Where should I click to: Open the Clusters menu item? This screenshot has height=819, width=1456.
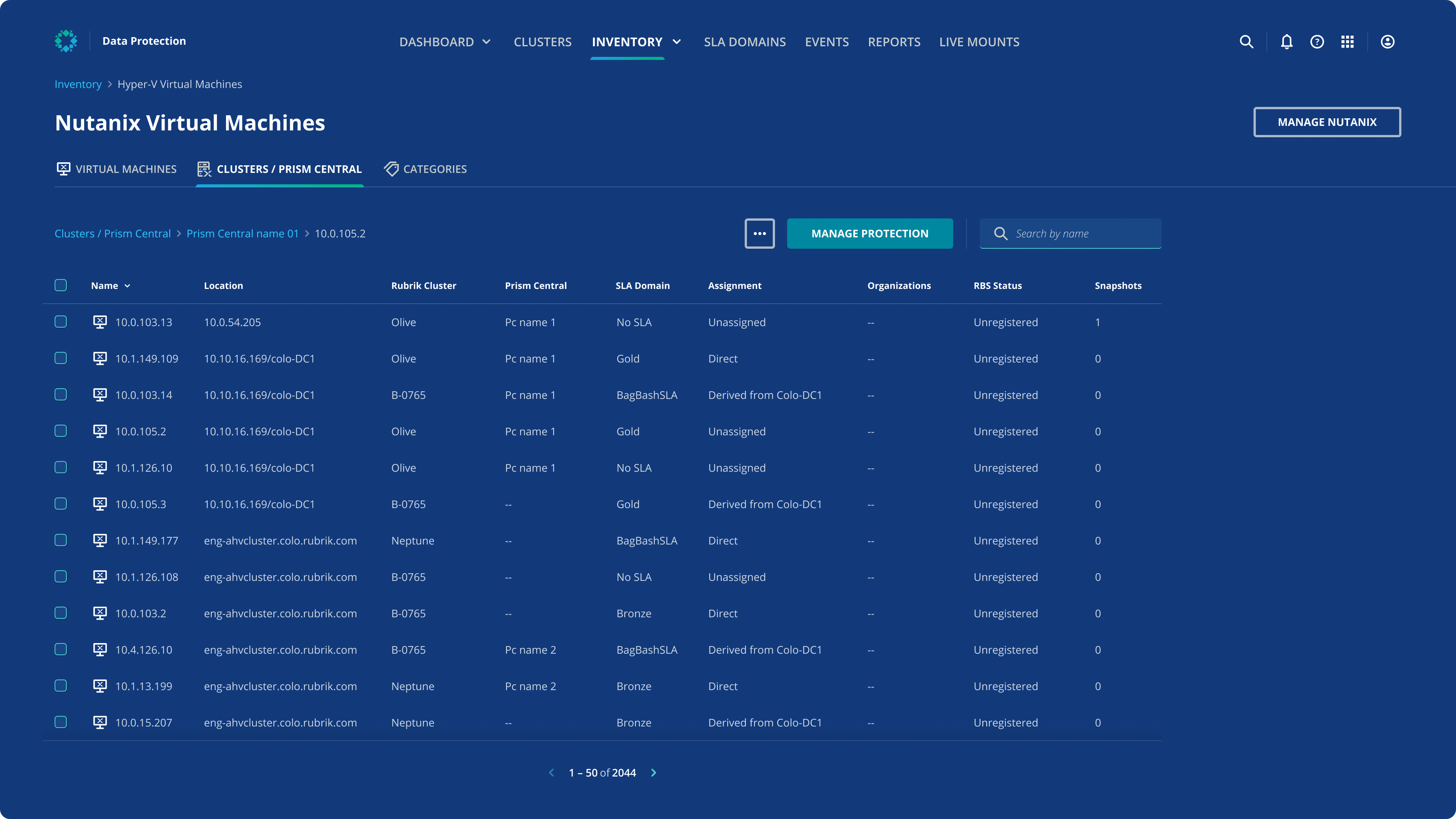point(543,42)
